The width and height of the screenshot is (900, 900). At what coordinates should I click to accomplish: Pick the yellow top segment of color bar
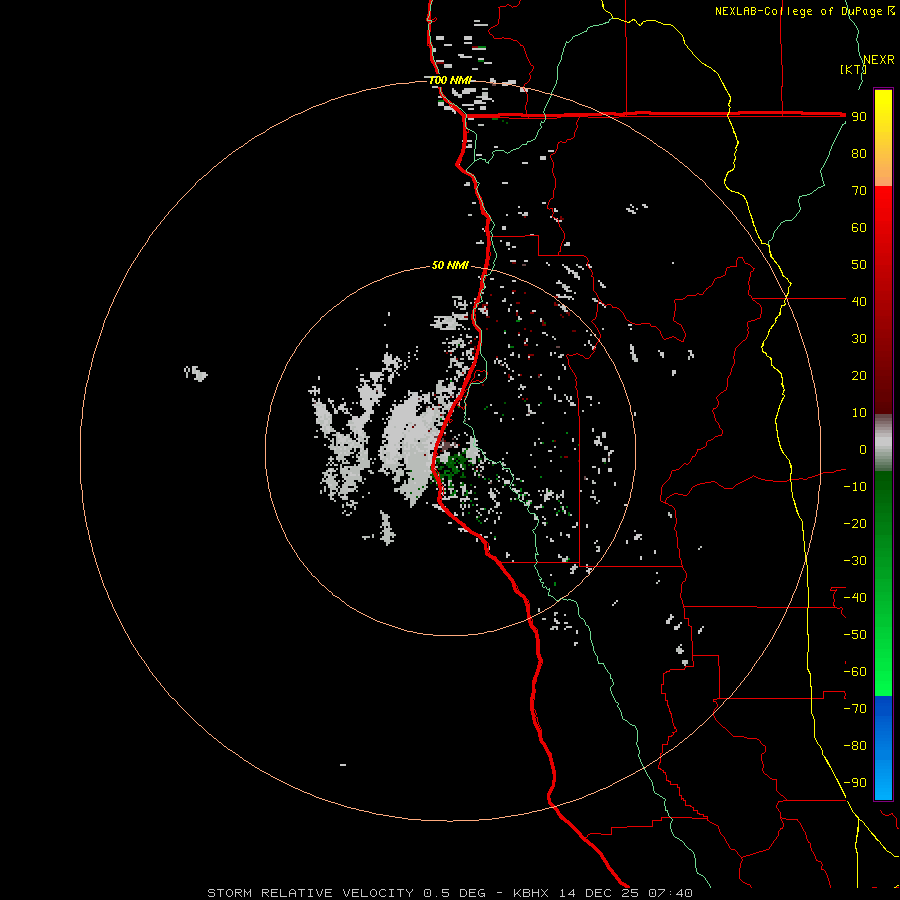(883, 138)
